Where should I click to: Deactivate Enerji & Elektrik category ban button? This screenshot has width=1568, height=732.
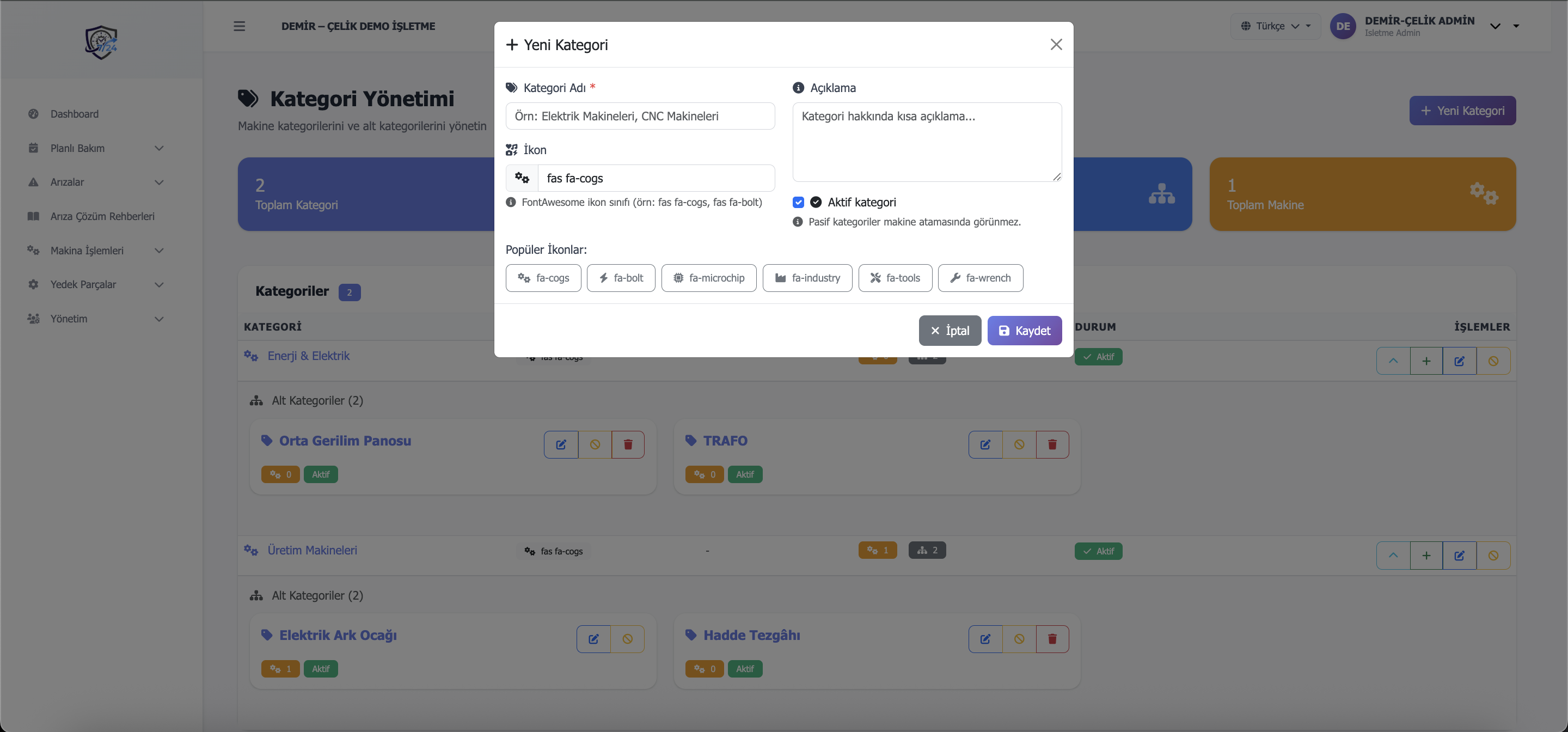1493,361
